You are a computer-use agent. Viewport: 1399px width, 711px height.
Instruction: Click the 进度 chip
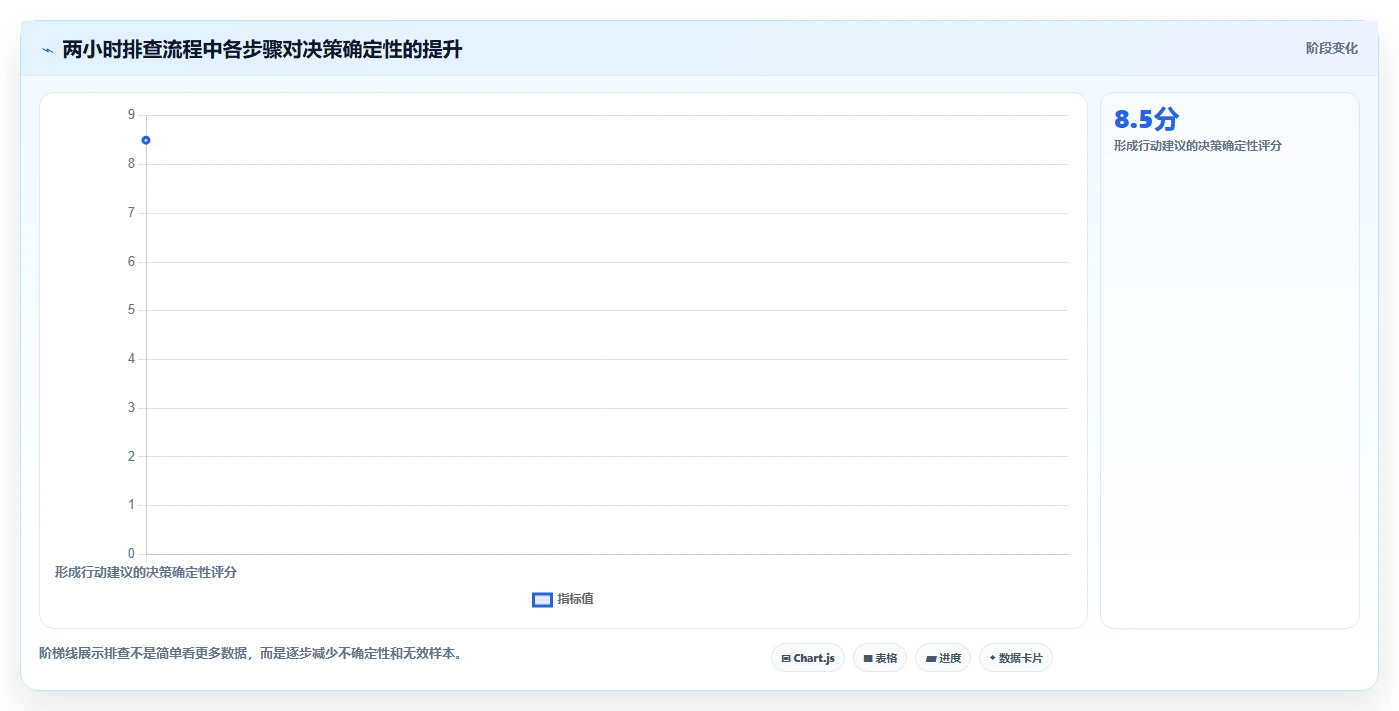[943, 658]
